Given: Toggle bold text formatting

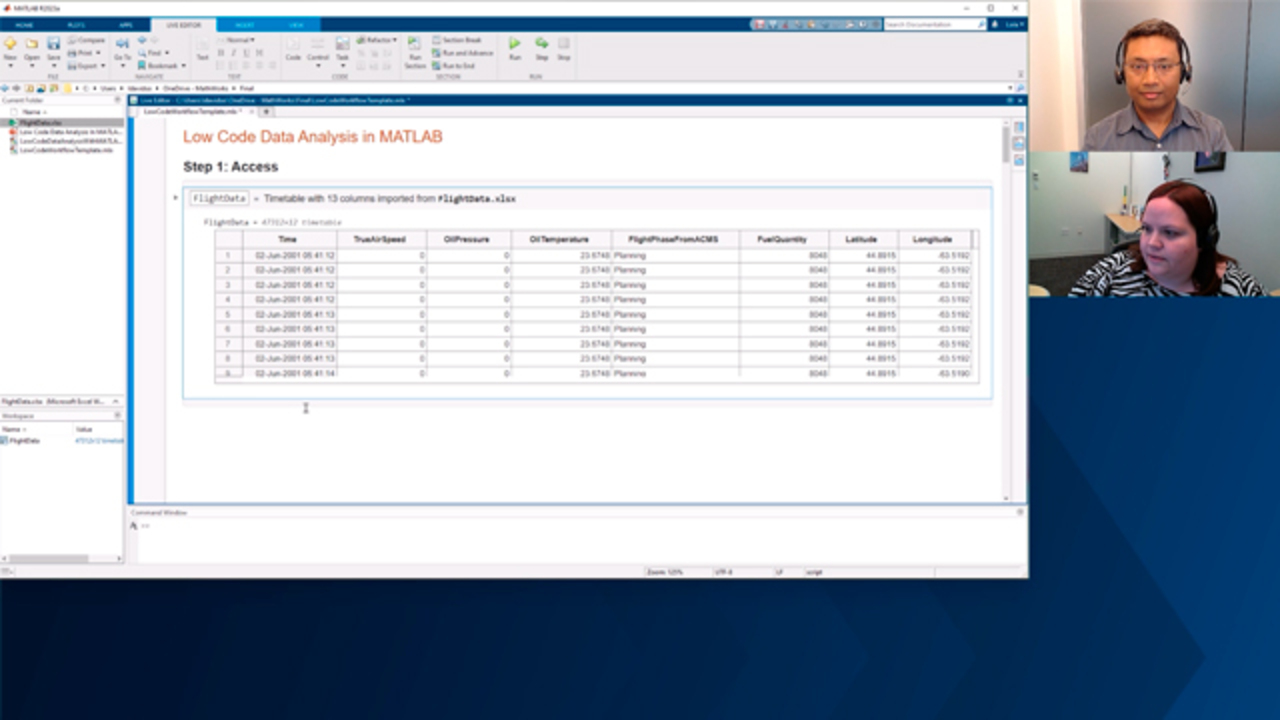Looking at the screenshot, I should click(x=221, y=53).
